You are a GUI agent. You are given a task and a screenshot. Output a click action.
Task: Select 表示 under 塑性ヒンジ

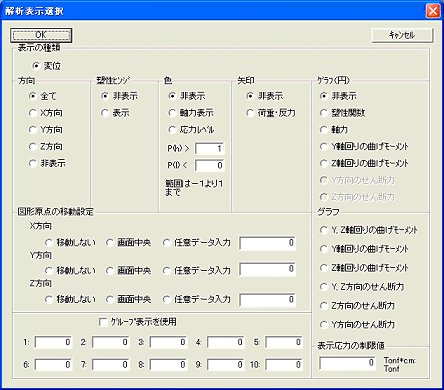[x=115, y=113]
